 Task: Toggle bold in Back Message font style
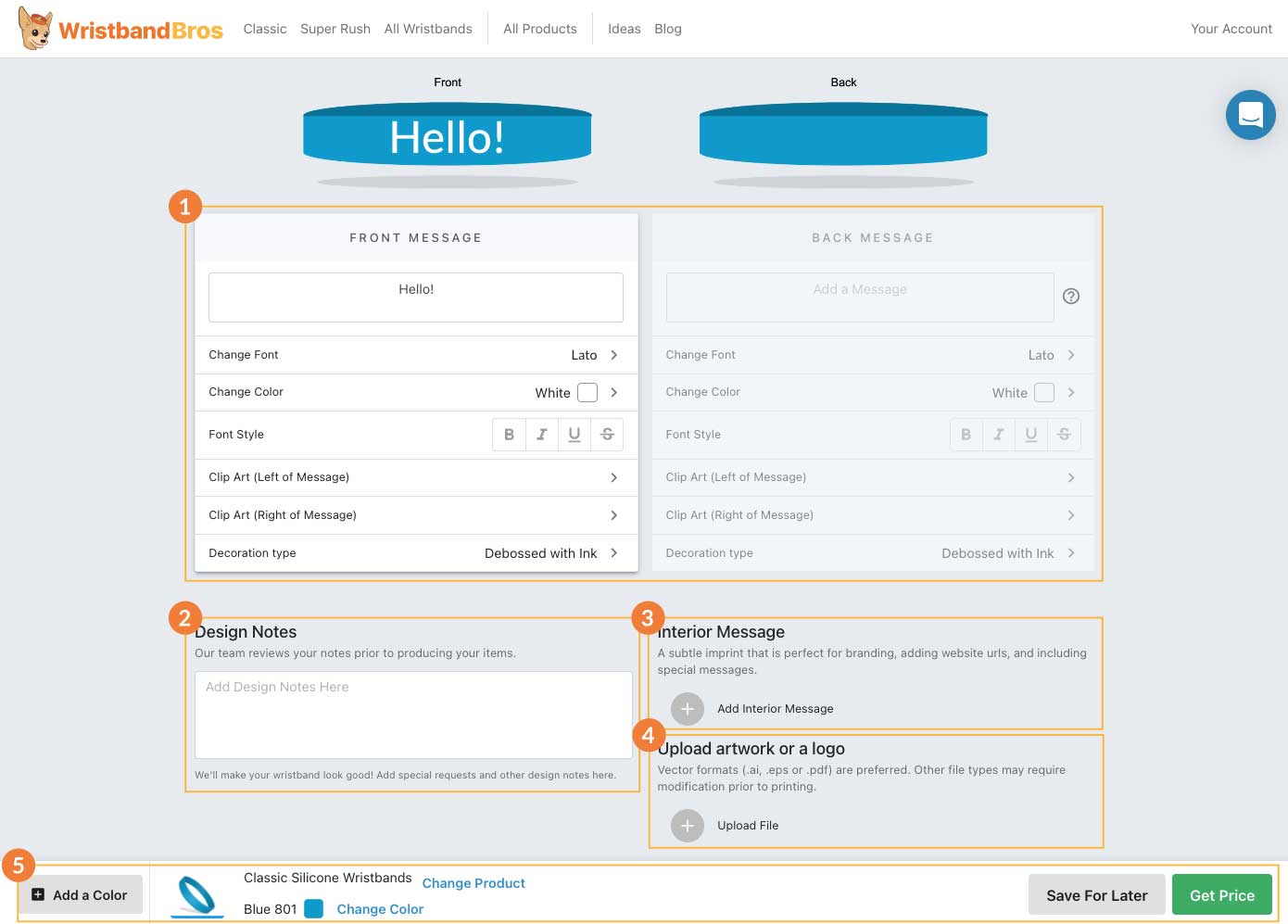[x=966, y=435]
